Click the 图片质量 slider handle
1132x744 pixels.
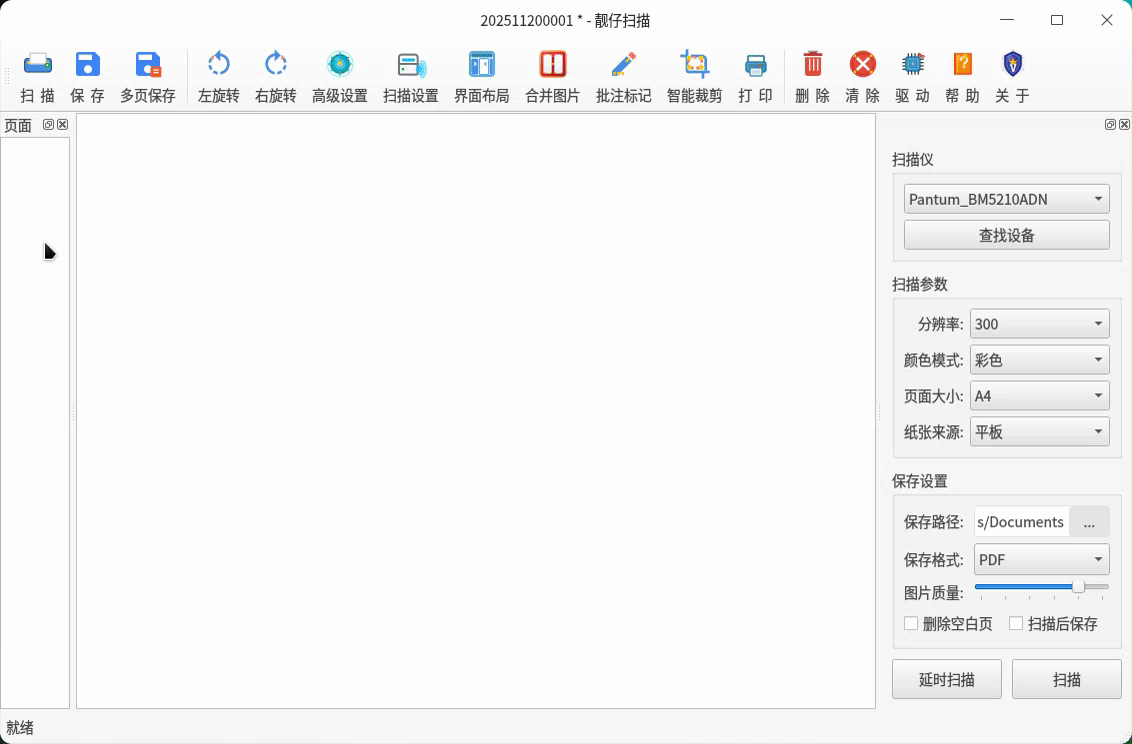point(1078,587)
